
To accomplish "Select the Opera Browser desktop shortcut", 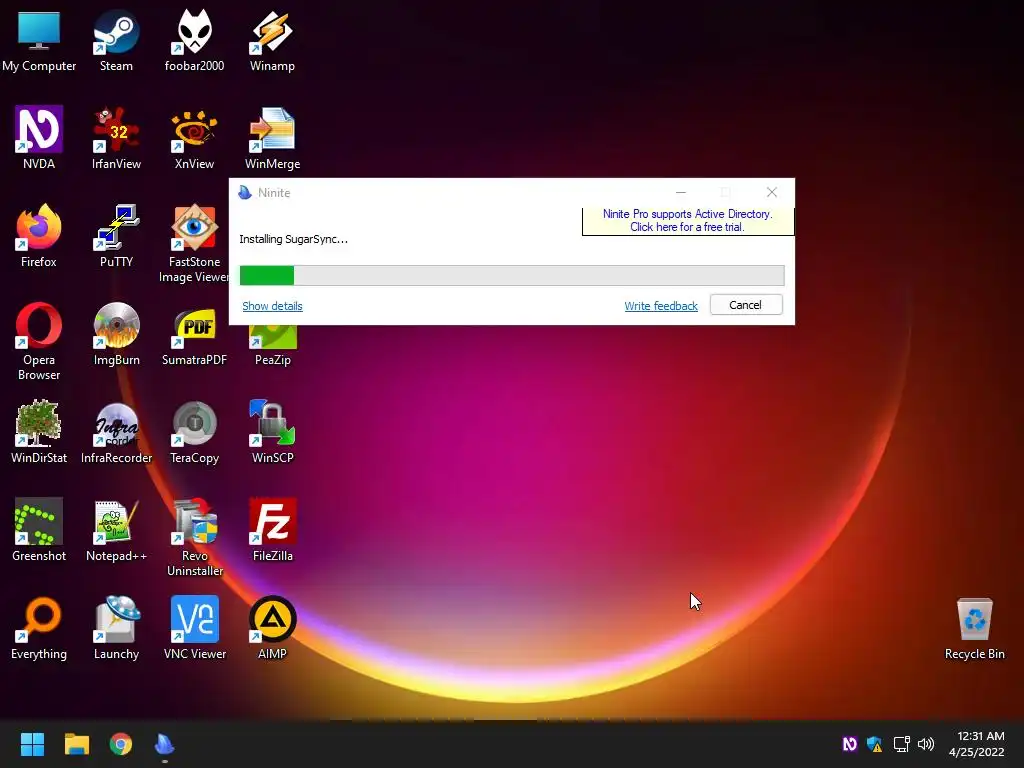I will [x=39, y=342].
